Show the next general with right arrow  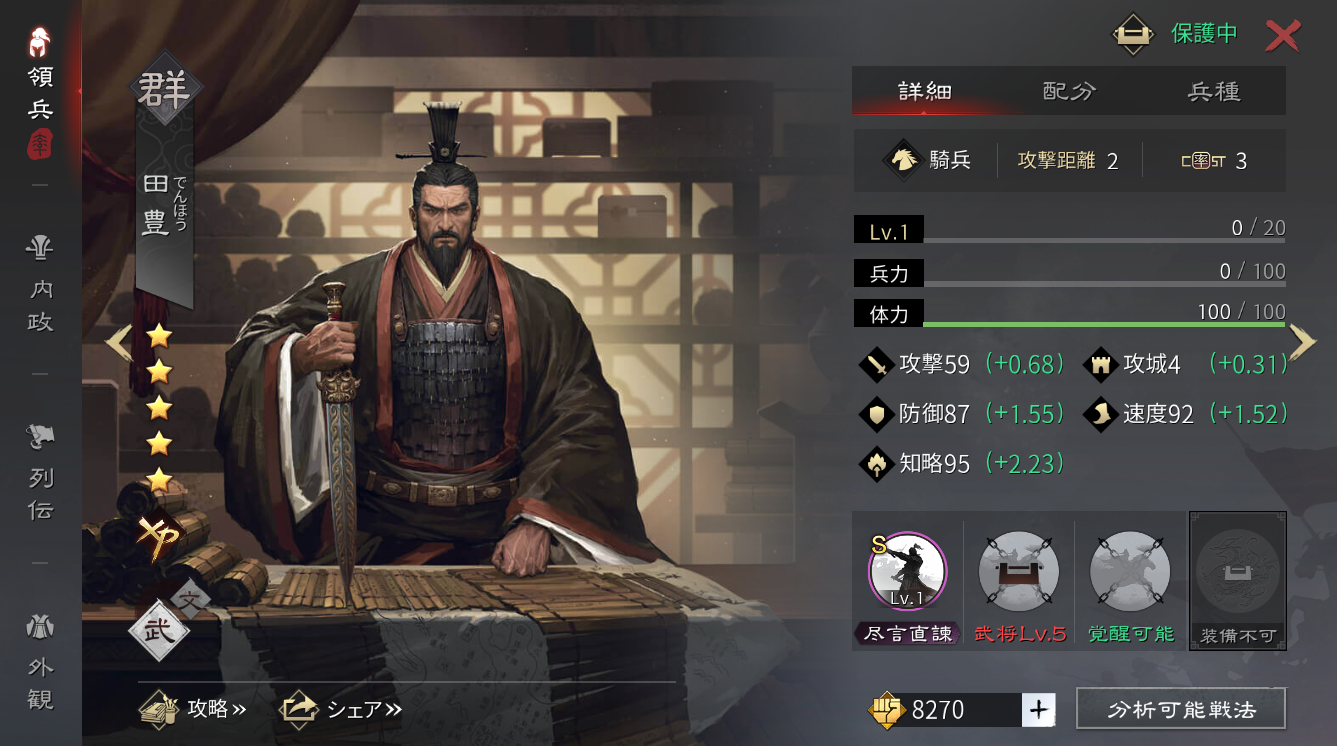(1302, 342)
